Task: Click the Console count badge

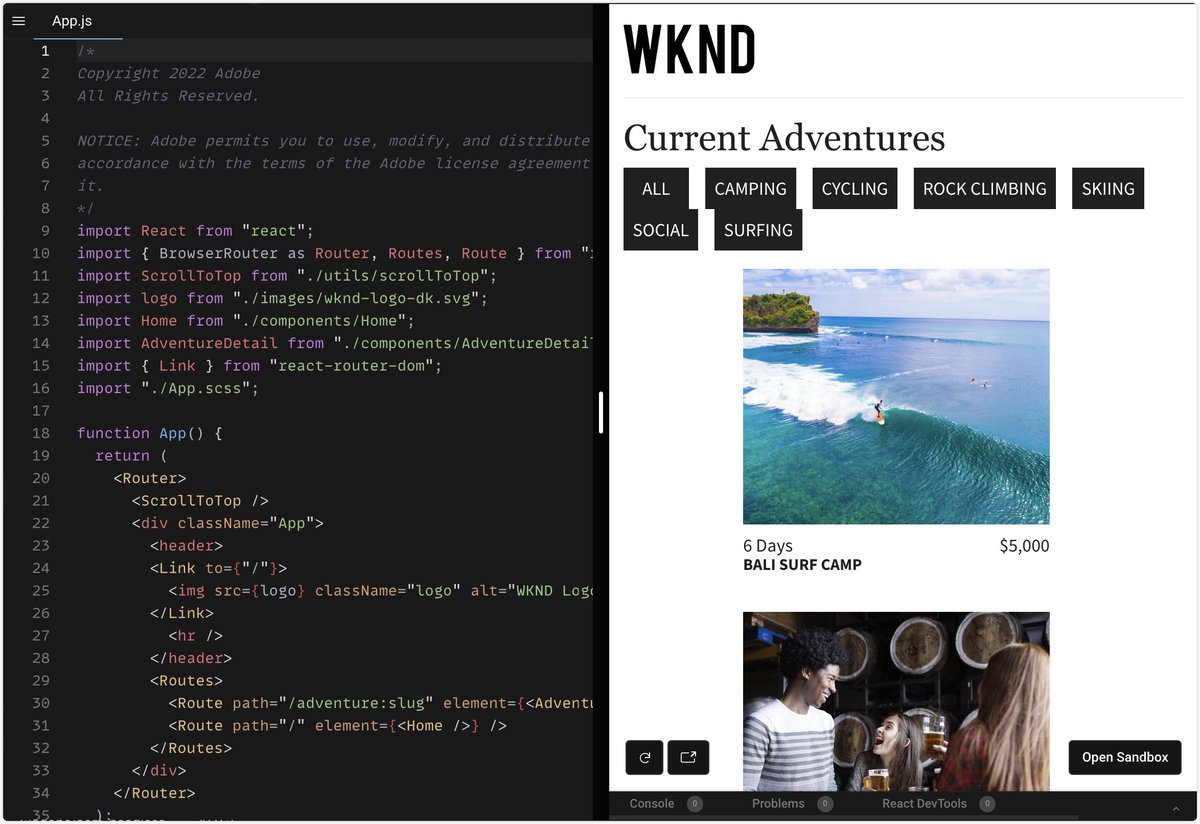Action: (x=695, y=804)
